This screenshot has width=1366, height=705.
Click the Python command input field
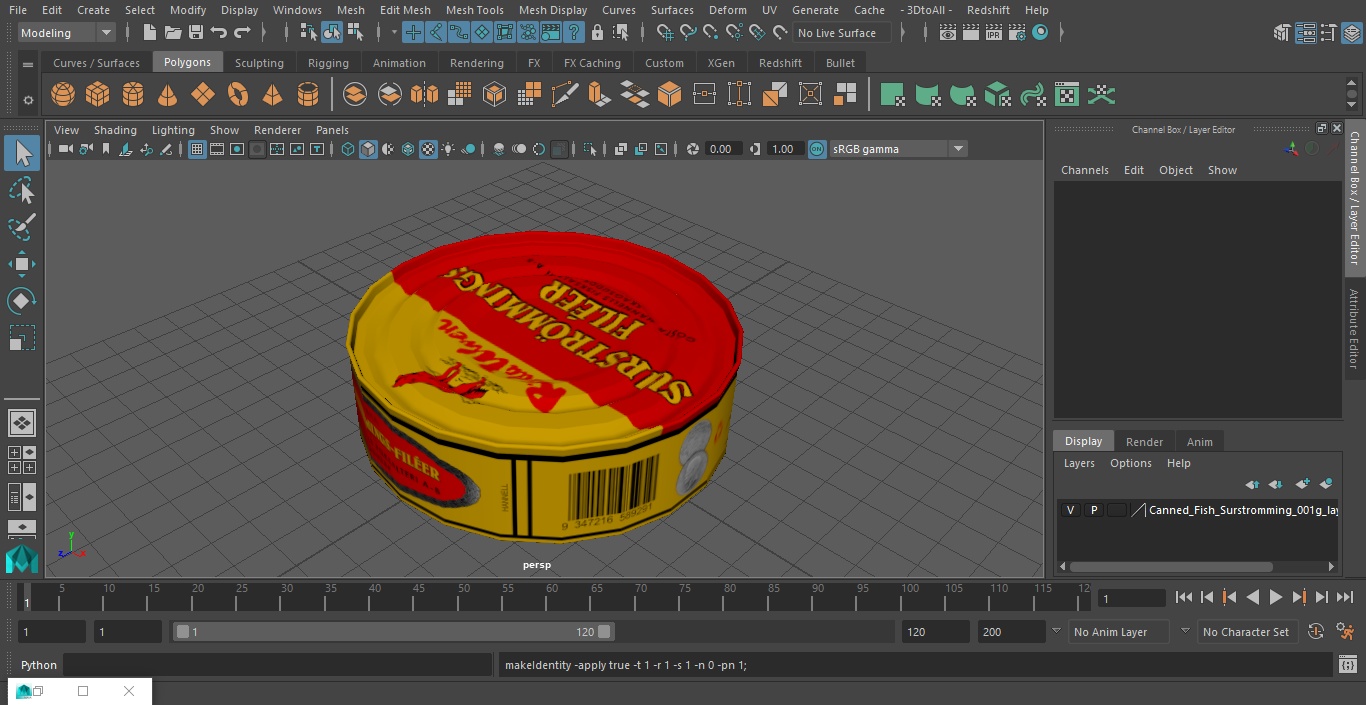pos(278,665)
